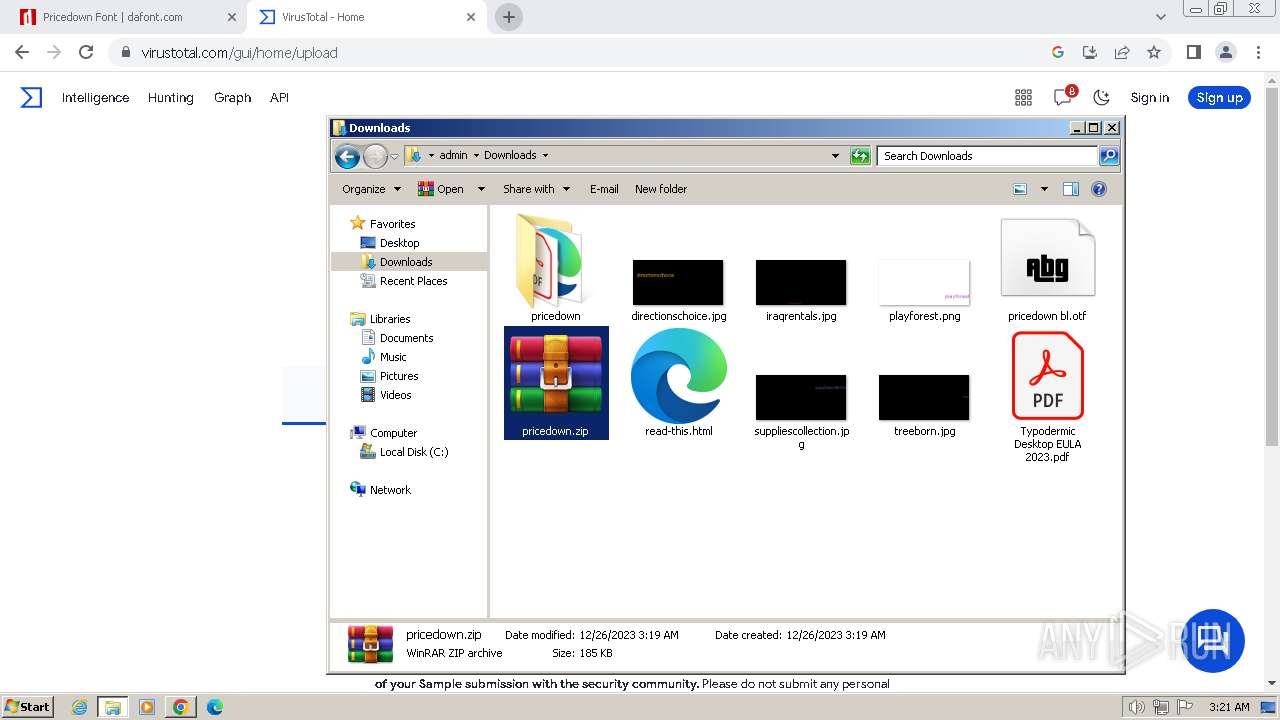Select Recent Places in navigation pane
1280x720 pixels.
pyautogui.click(x=413, y=281)
